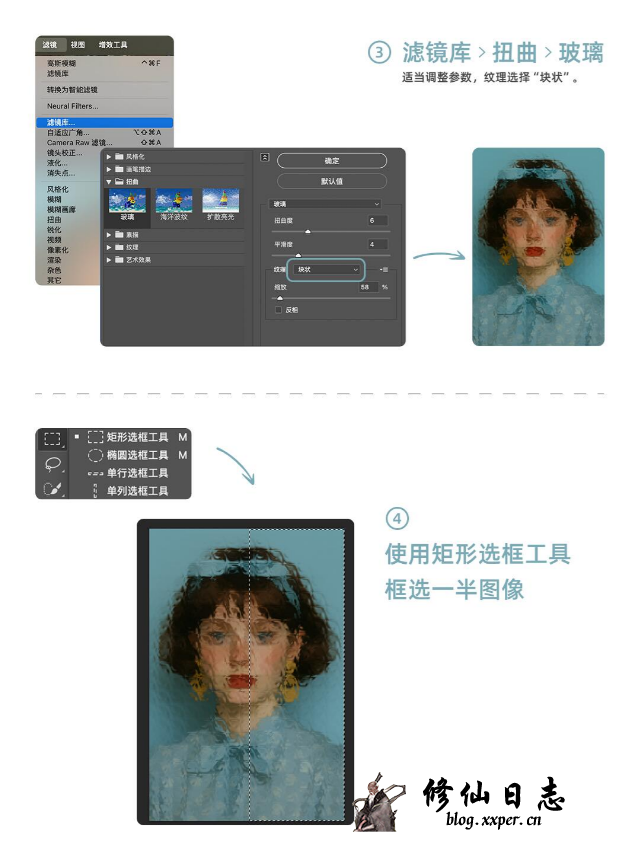
Task: Click the texture load menu icon
Action: pos(384,270)
